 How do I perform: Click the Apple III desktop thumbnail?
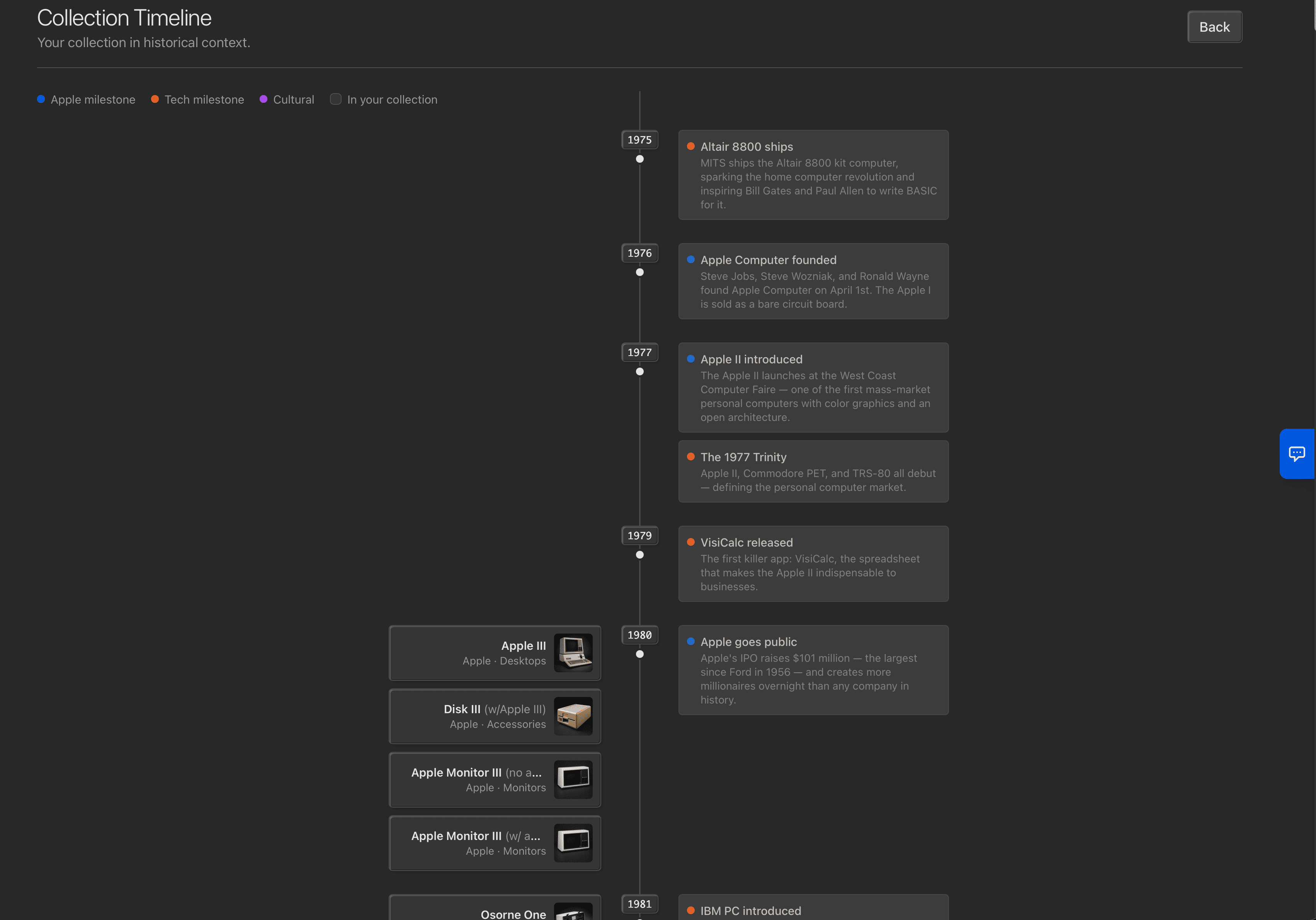pos(573,653)
